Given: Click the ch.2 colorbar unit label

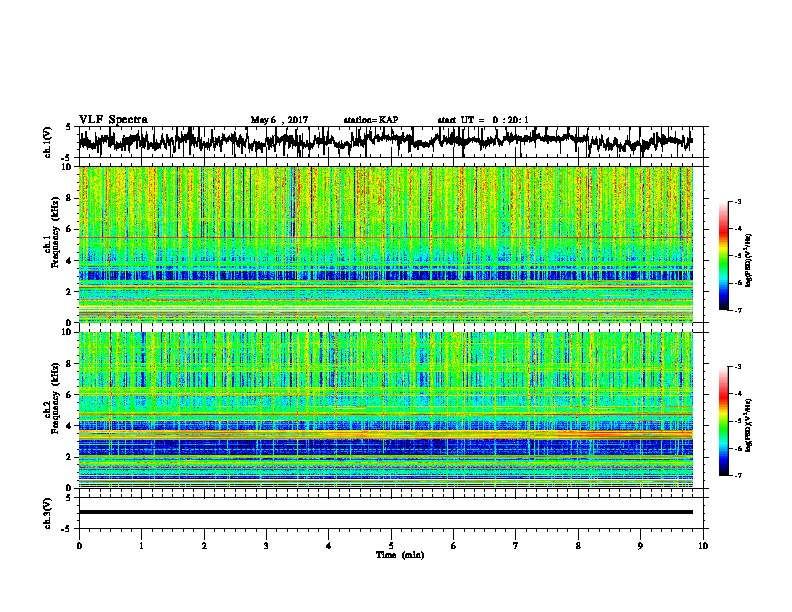Looking at the screenshot, I should point(749,425).
